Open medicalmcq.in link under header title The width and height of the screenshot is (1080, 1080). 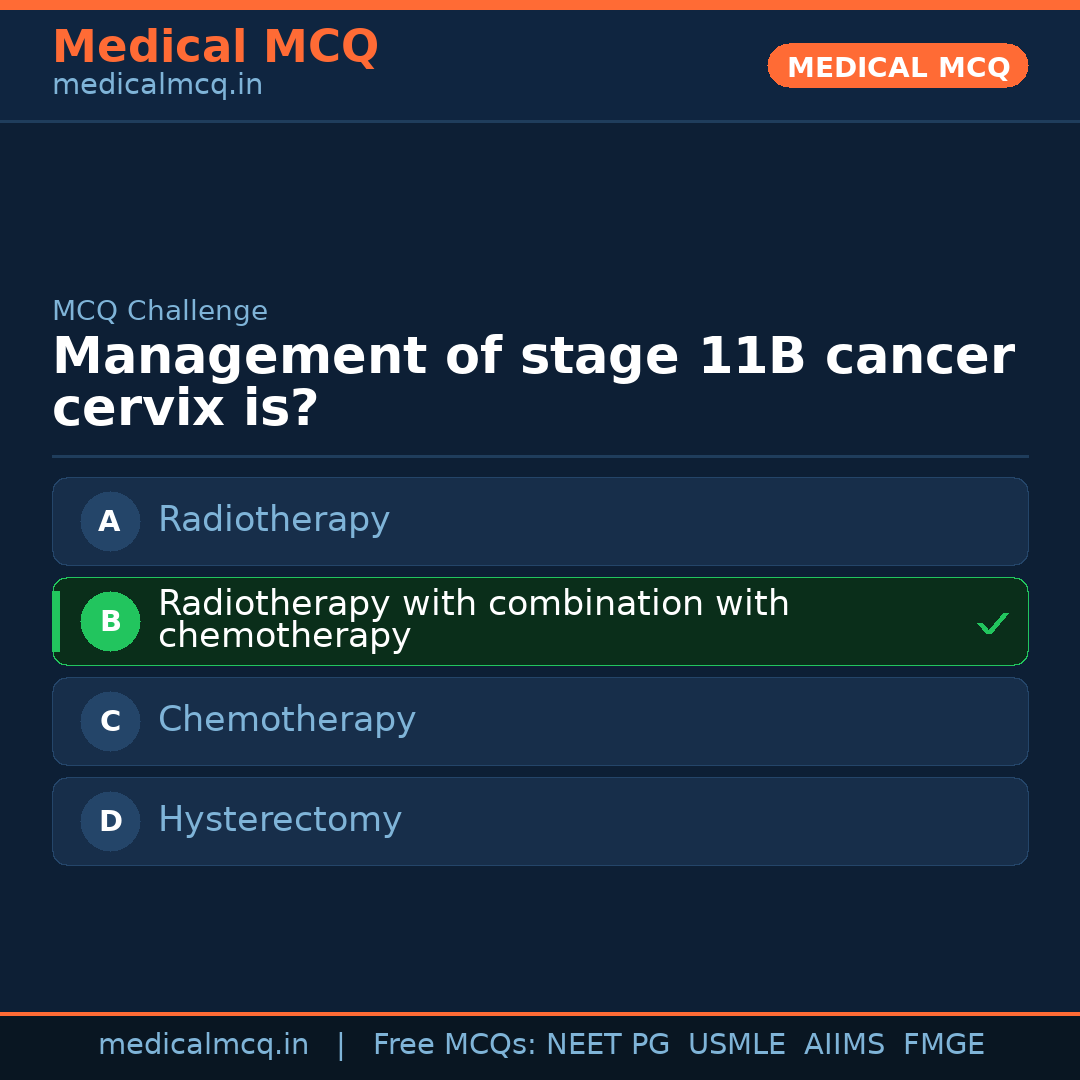[157, 86]
